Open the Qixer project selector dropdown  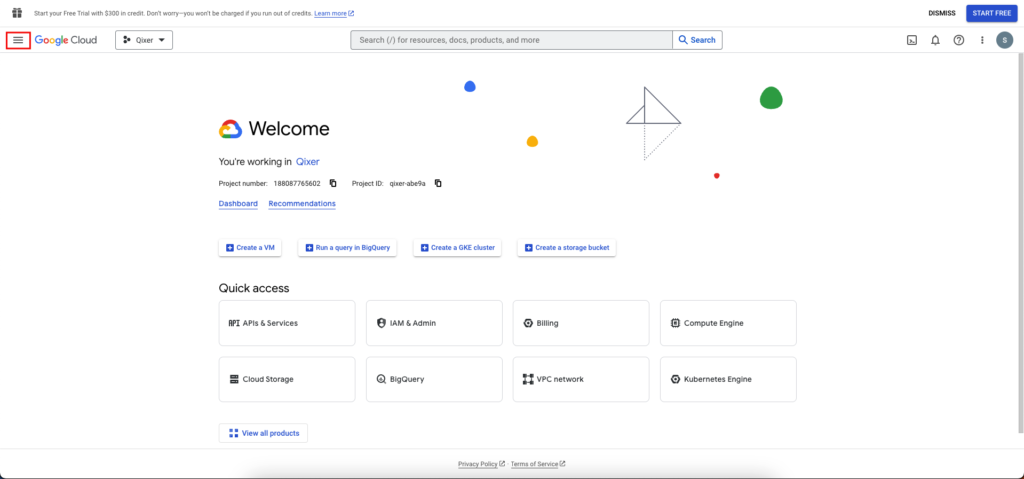[144, 40]
